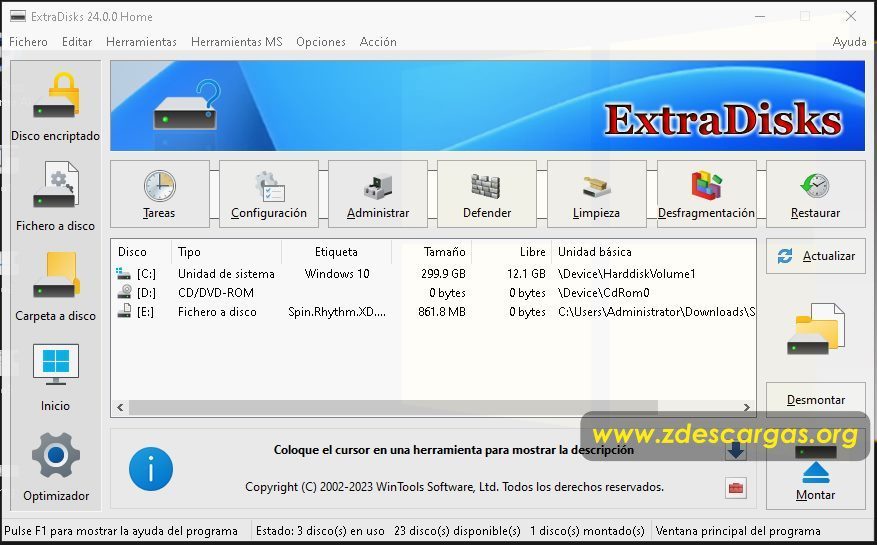Click the 12.1 GB free cell
The width and height of the screenshot is (877, 545).
coord(526,274)
